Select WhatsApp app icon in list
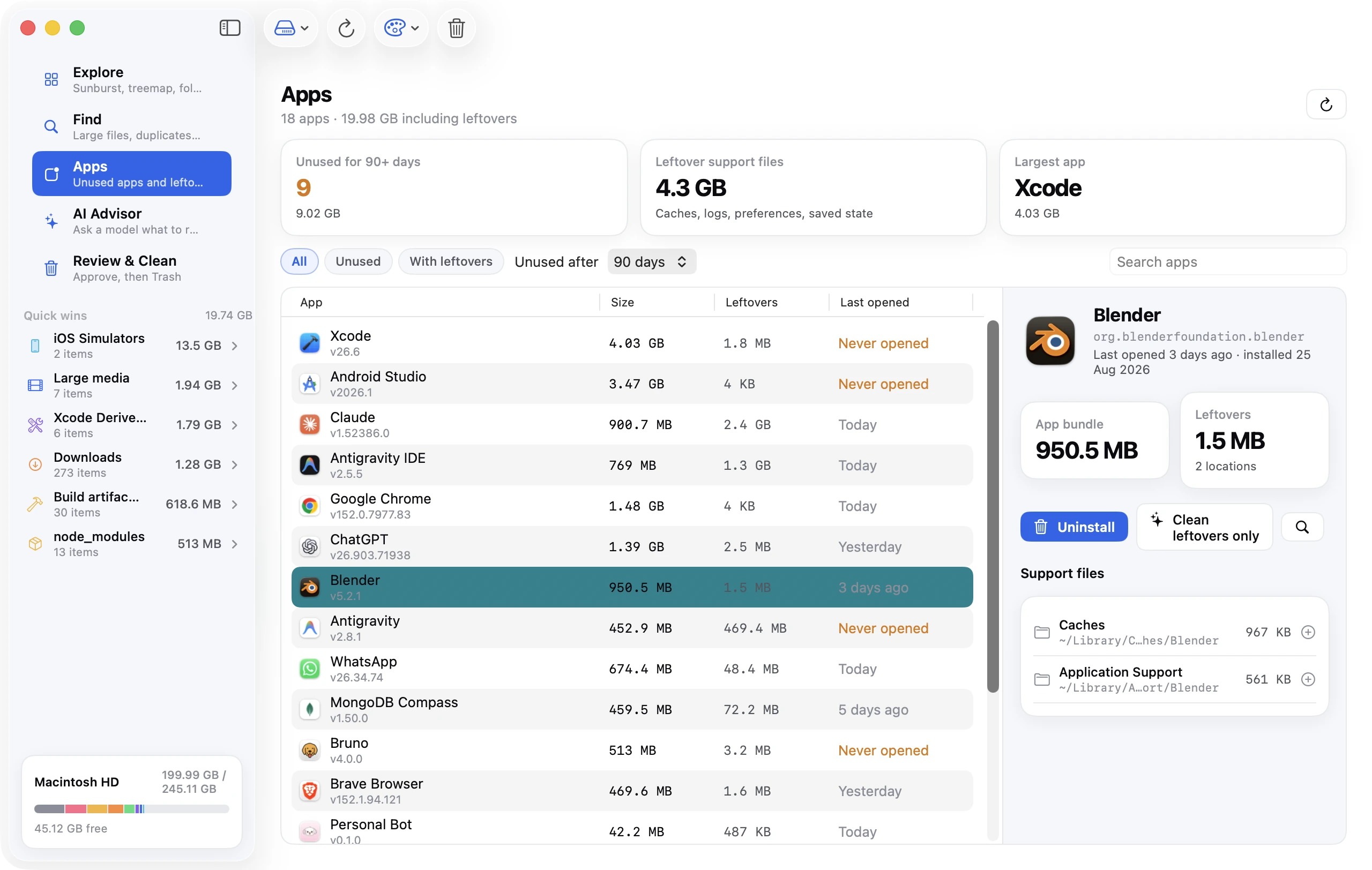The width and height of the screenshot is (1372, 870). (309, 669)
